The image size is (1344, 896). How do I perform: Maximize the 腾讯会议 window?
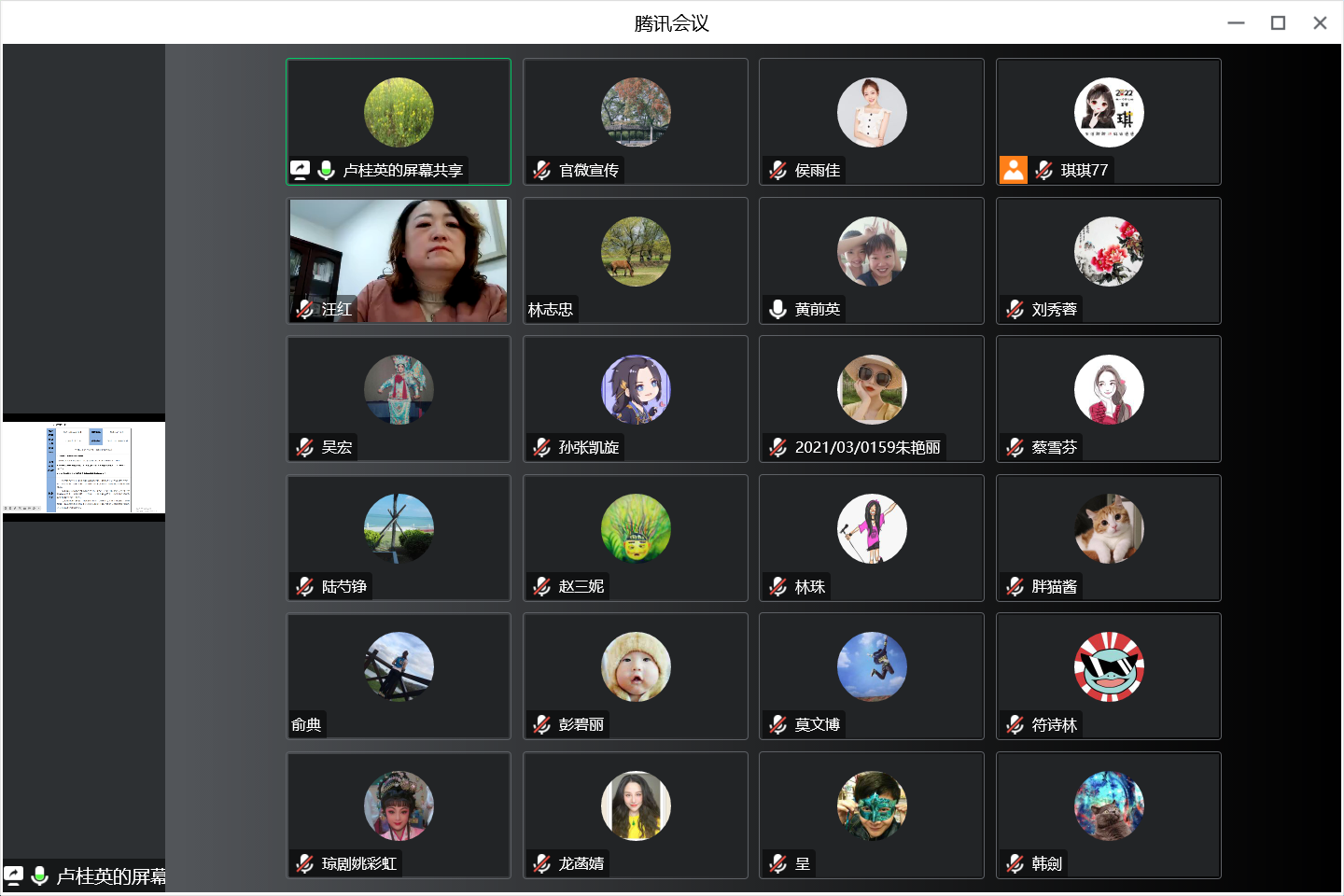(x=1278, y=23)
